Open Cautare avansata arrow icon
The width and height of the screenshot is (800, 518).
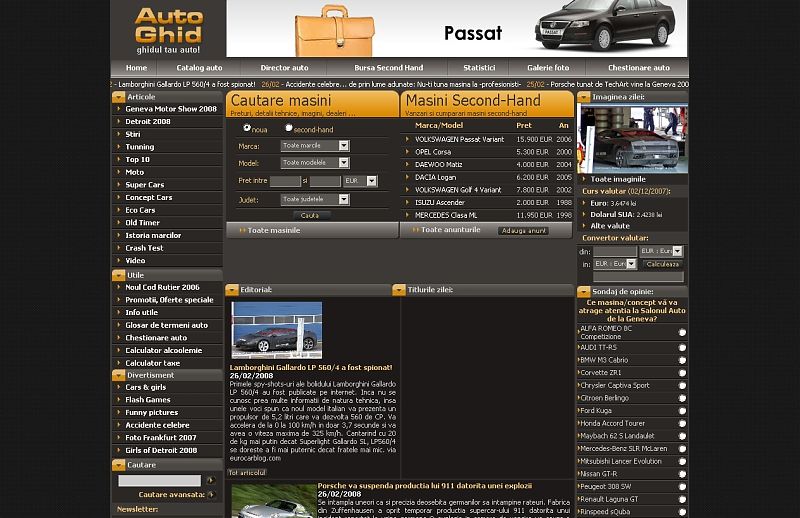(x=211, y=495)
